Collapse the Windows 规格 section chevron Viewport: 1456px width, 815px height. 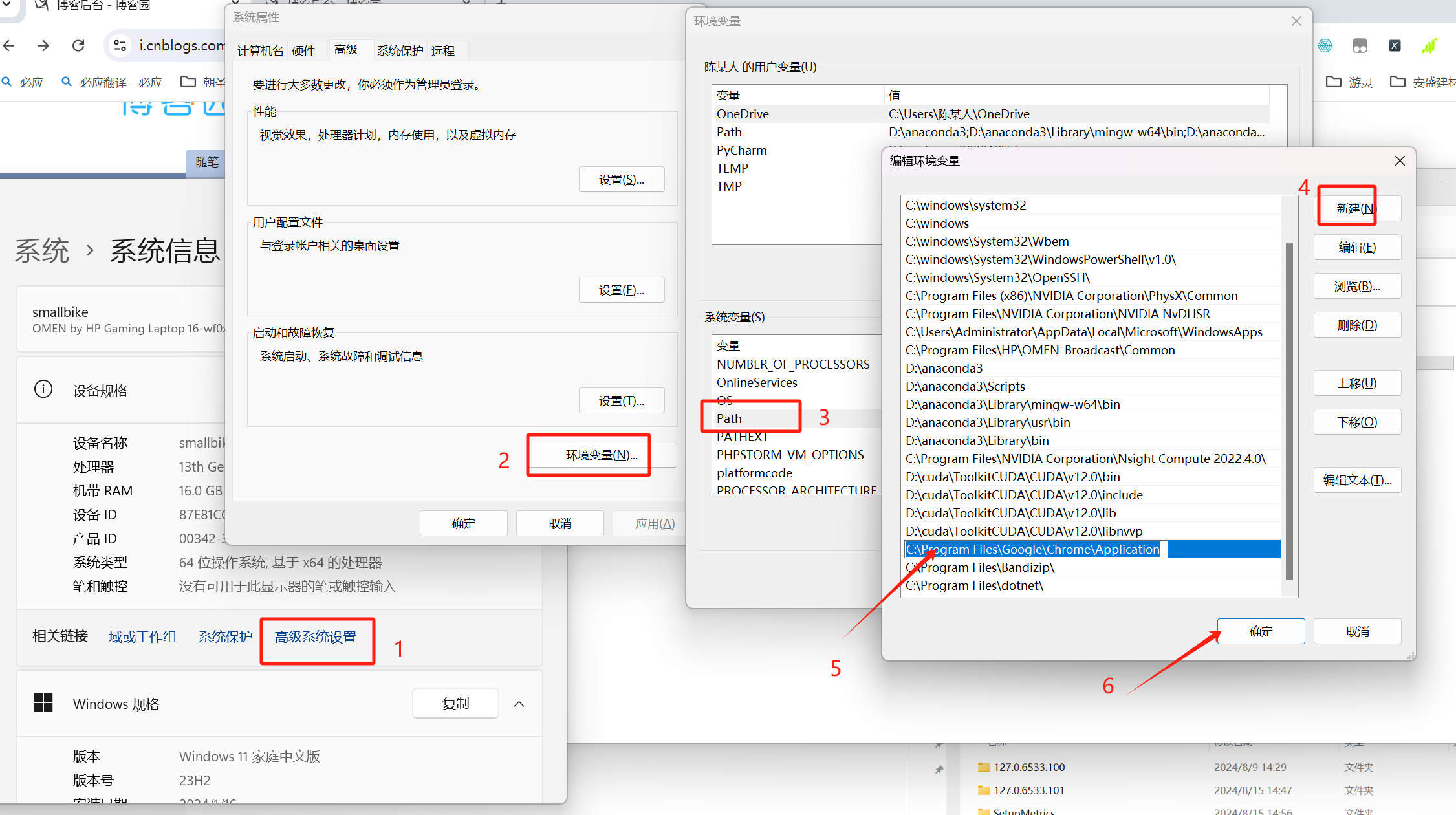519,704
